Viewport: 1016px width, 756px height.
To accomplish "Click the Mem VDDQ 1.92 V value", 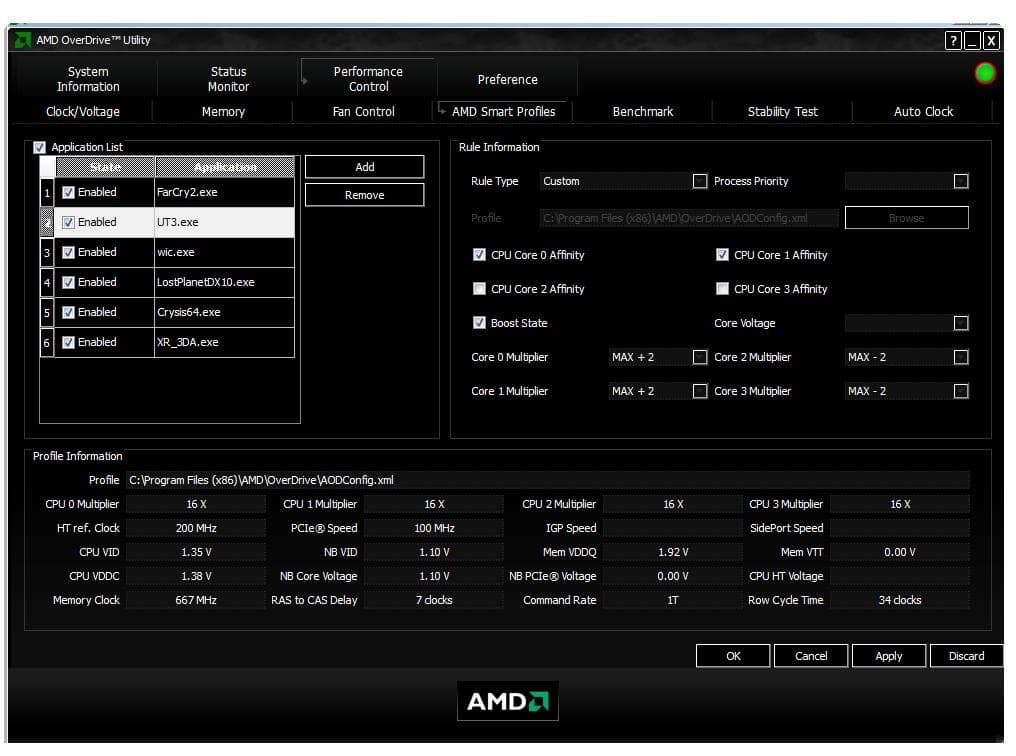I will (673, 552).
